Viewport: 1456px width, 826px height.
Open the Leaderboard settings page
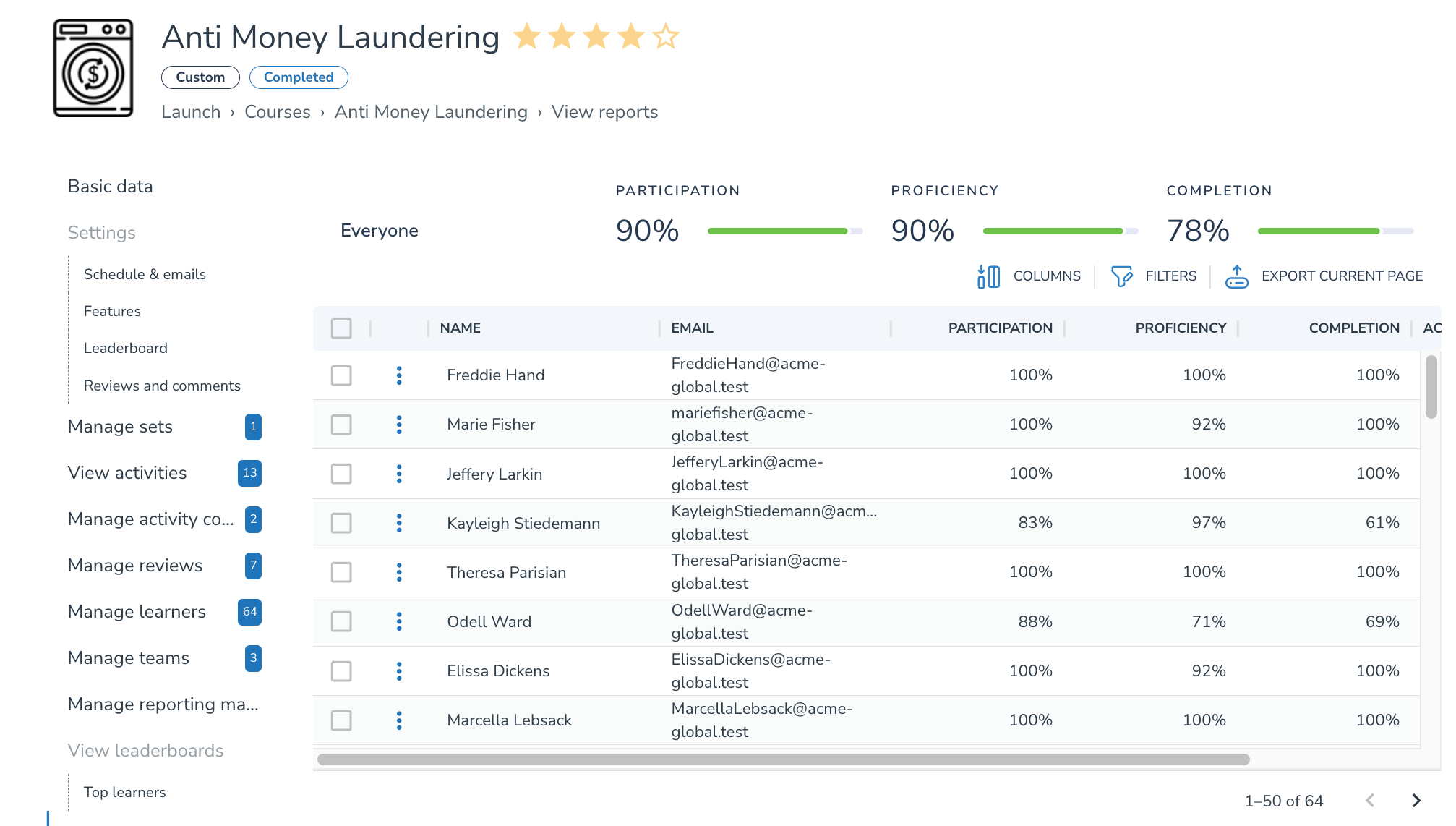126,348
